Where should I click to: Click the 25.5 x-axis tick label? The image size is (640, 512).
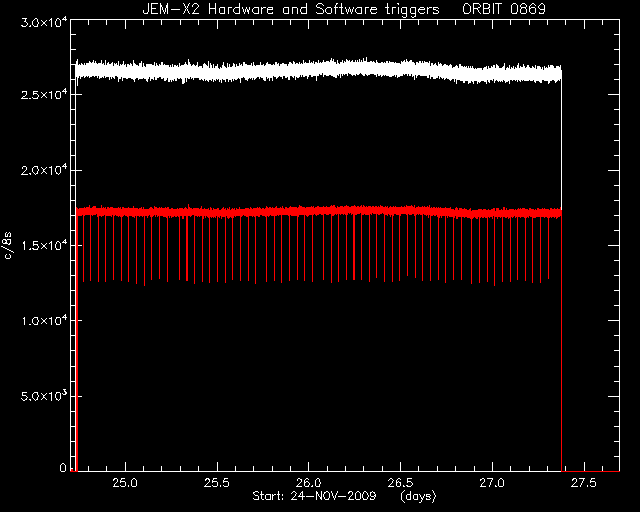217,483
